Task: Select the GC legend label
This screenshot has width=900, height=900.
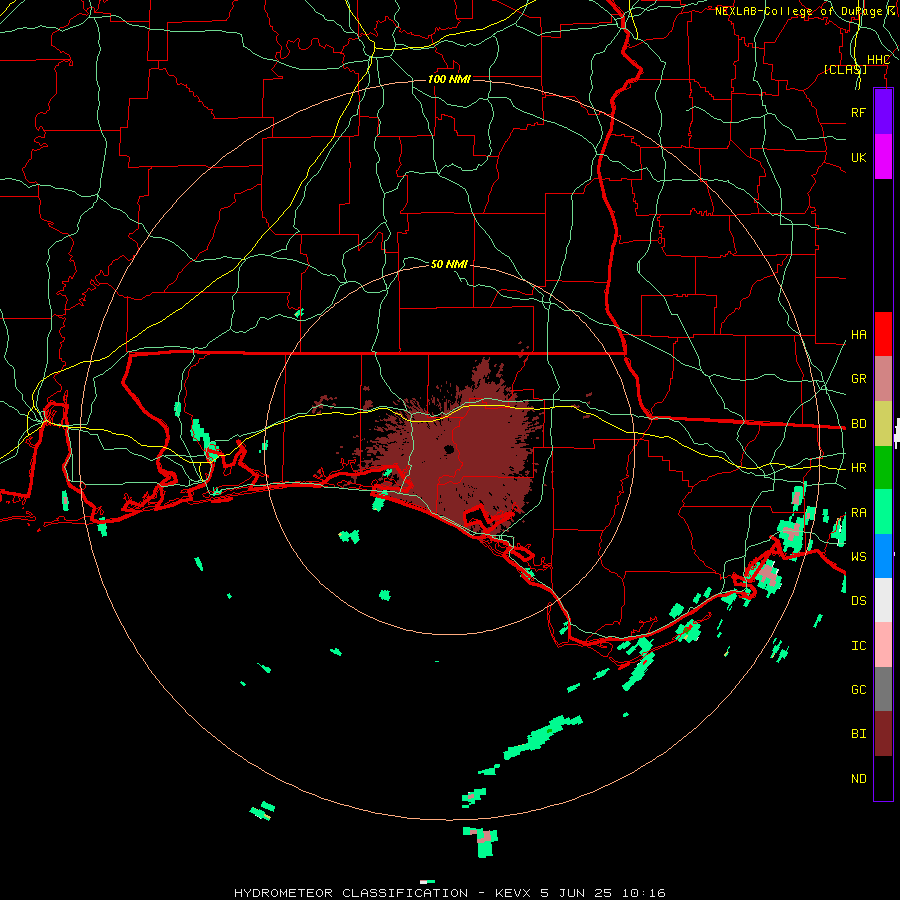Action: point(858,690)
